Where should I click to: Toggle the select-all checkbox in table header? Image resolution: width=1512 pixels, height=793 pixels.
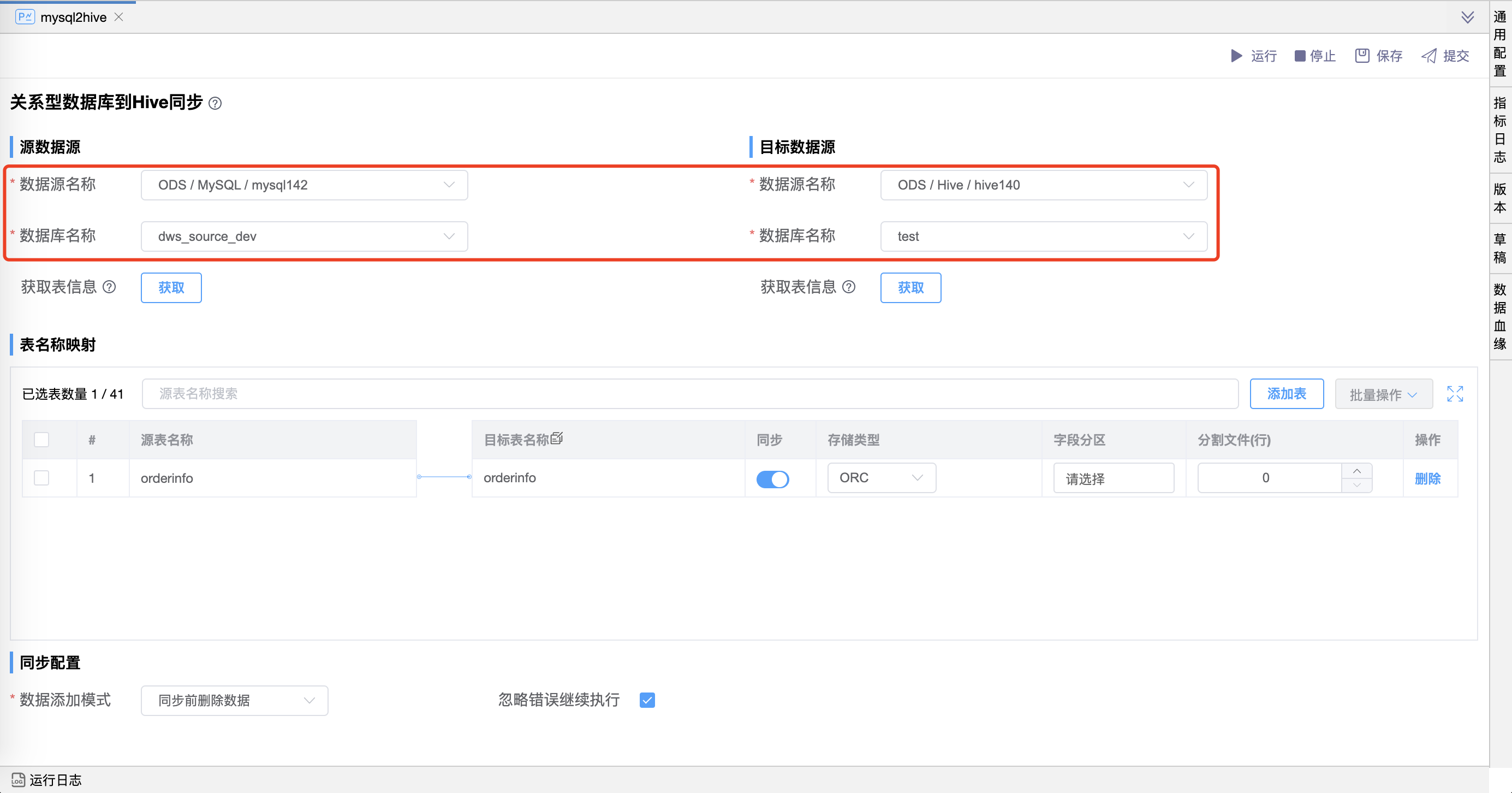pyautogui.click(x=41, y=440)
